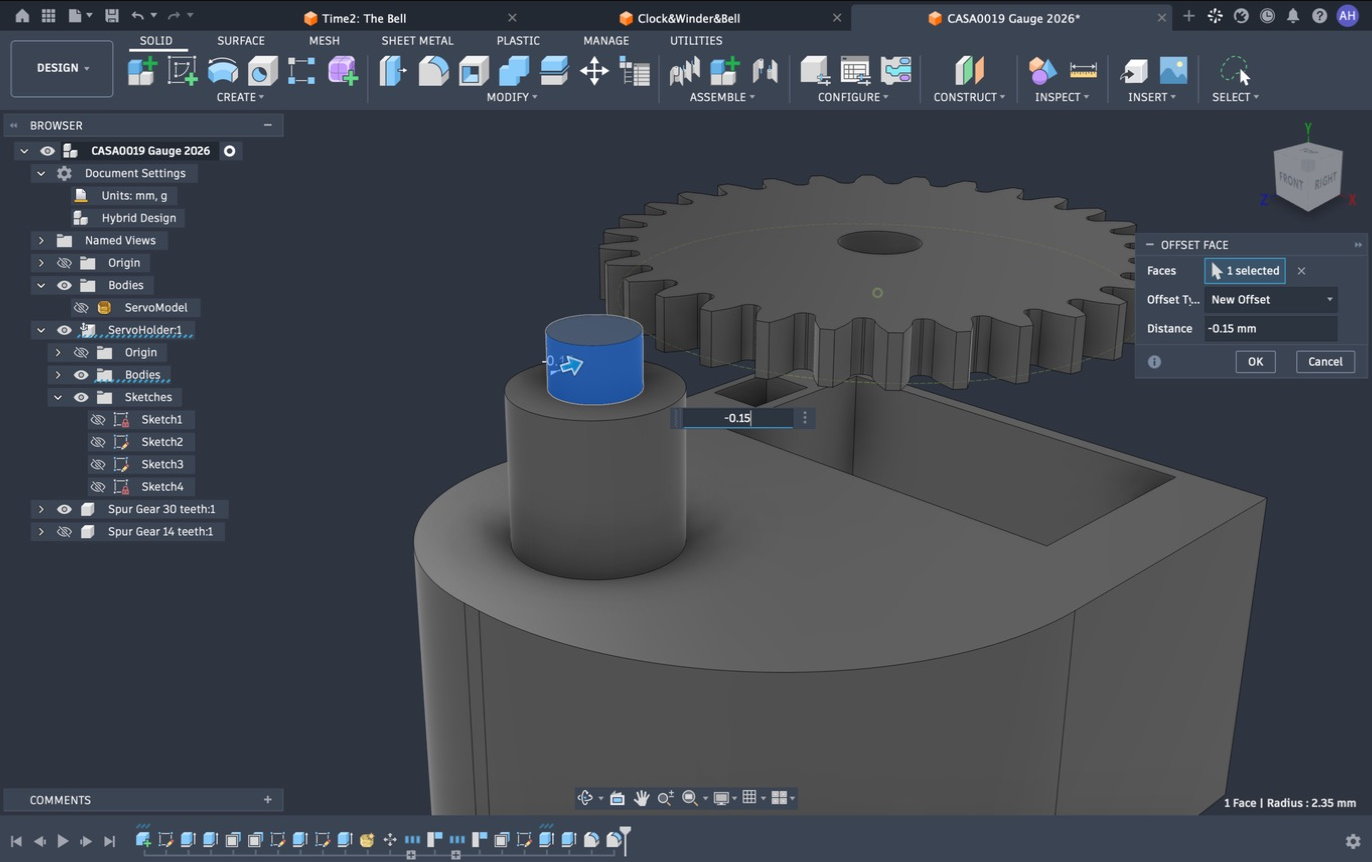Viewport: 1372px width, 862px height.
Task: Choose the Revolve tool in Create
Action: (x=222, y=70)
